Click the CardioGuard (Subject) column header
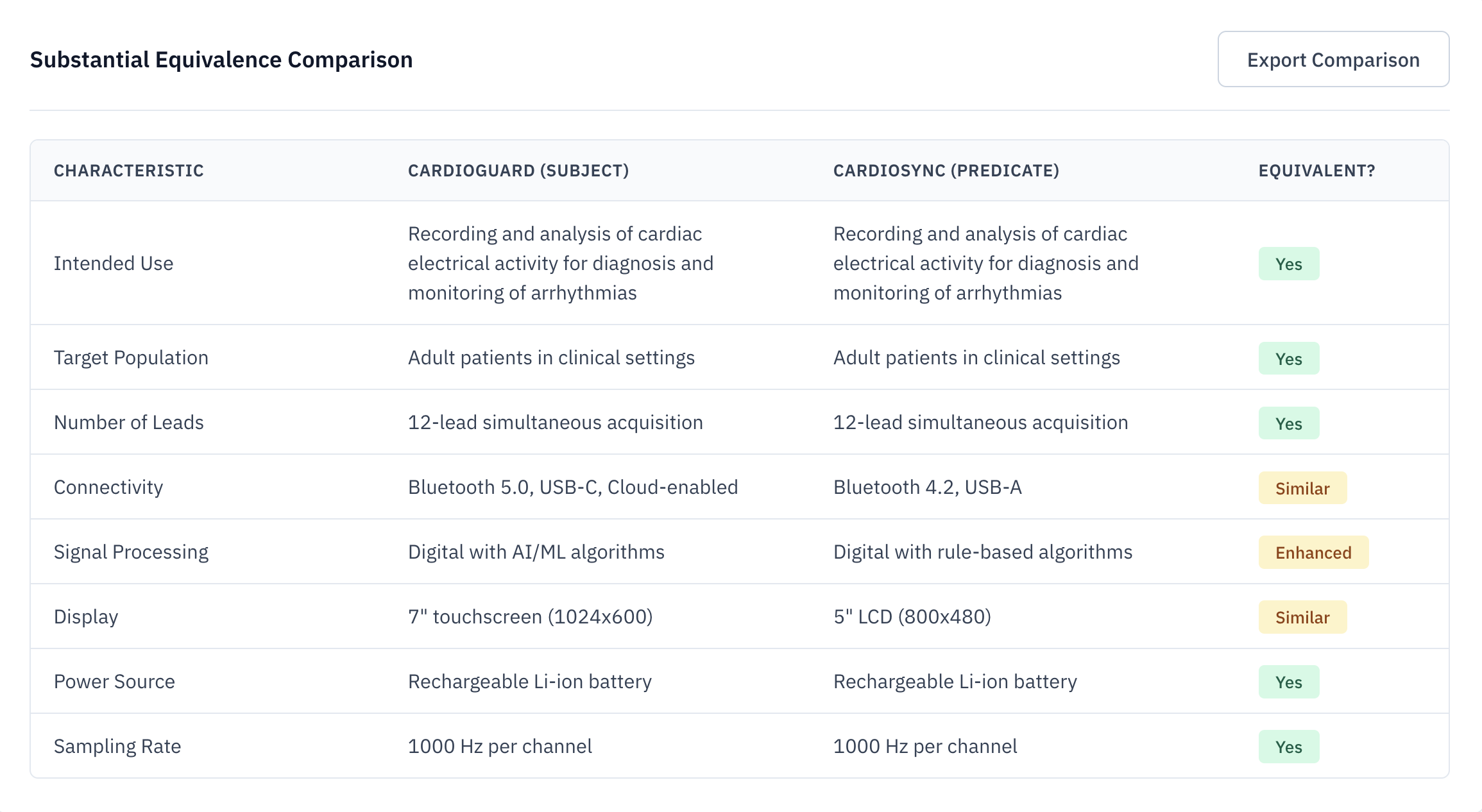This screenshot has height=812, width=1482. [518, 171]
